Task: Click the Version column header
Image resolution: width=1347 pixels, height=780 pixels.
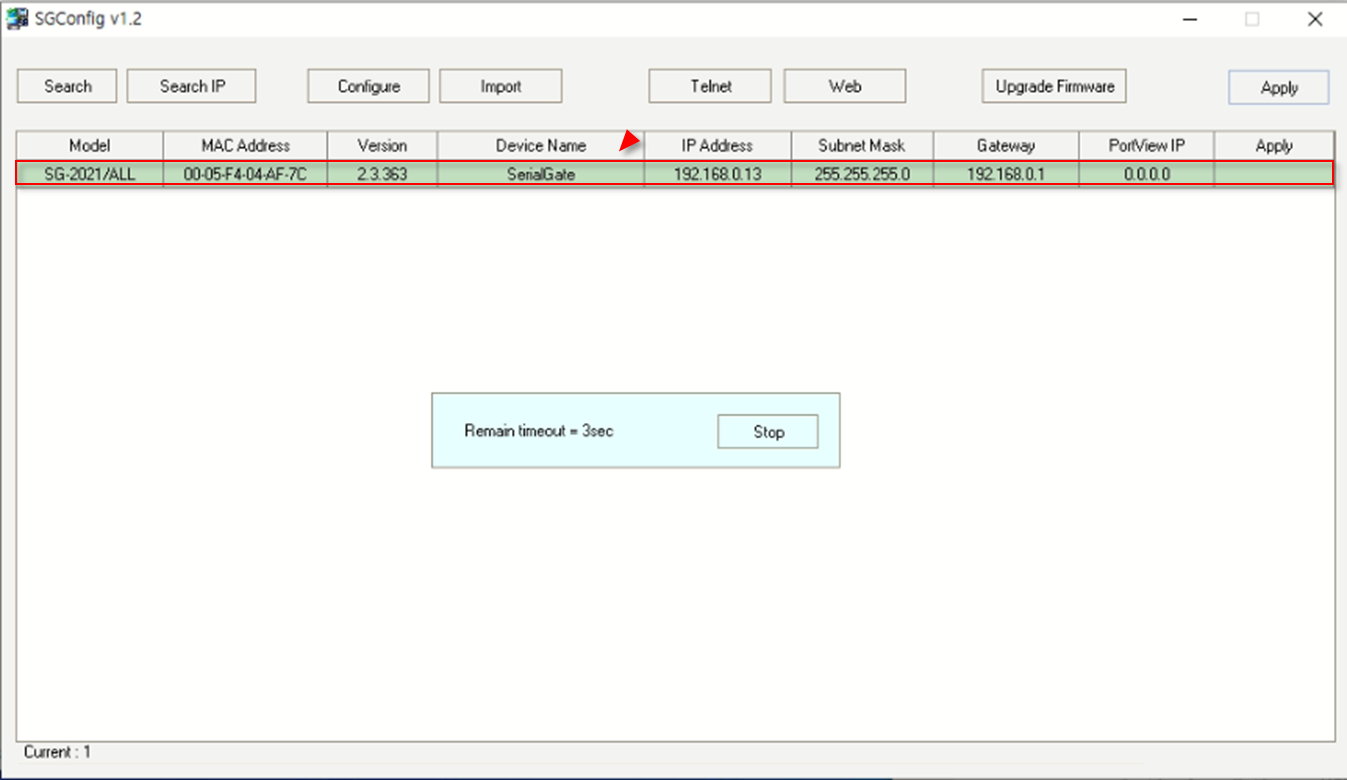Action: [x=382, y=145]
